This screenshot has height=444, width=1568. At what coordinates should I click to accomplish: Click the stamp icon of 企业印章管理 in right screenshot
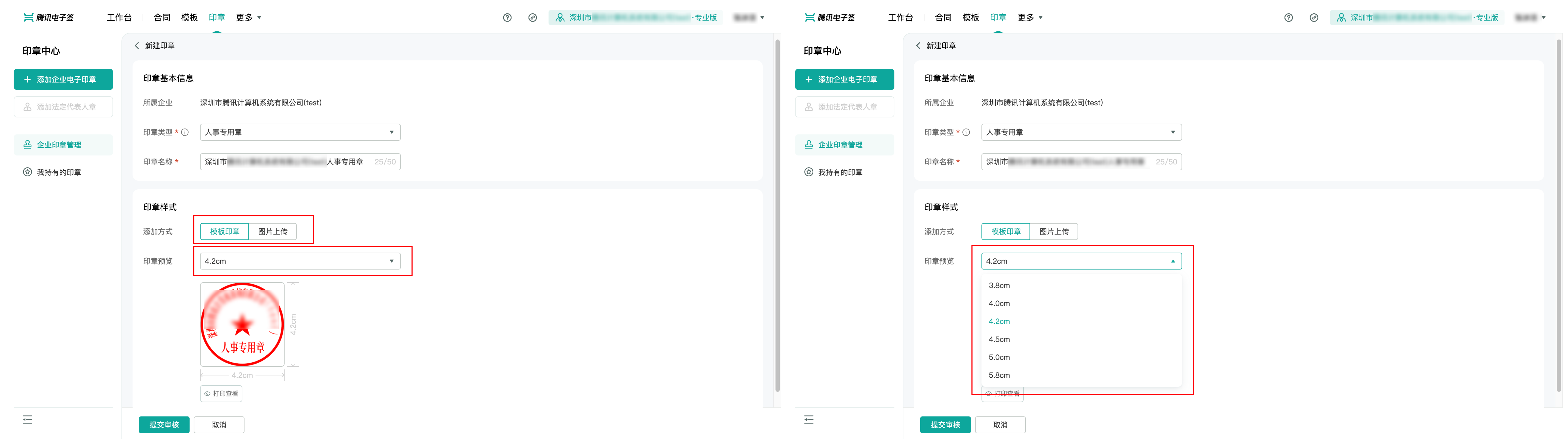click(x=809, y=145)
